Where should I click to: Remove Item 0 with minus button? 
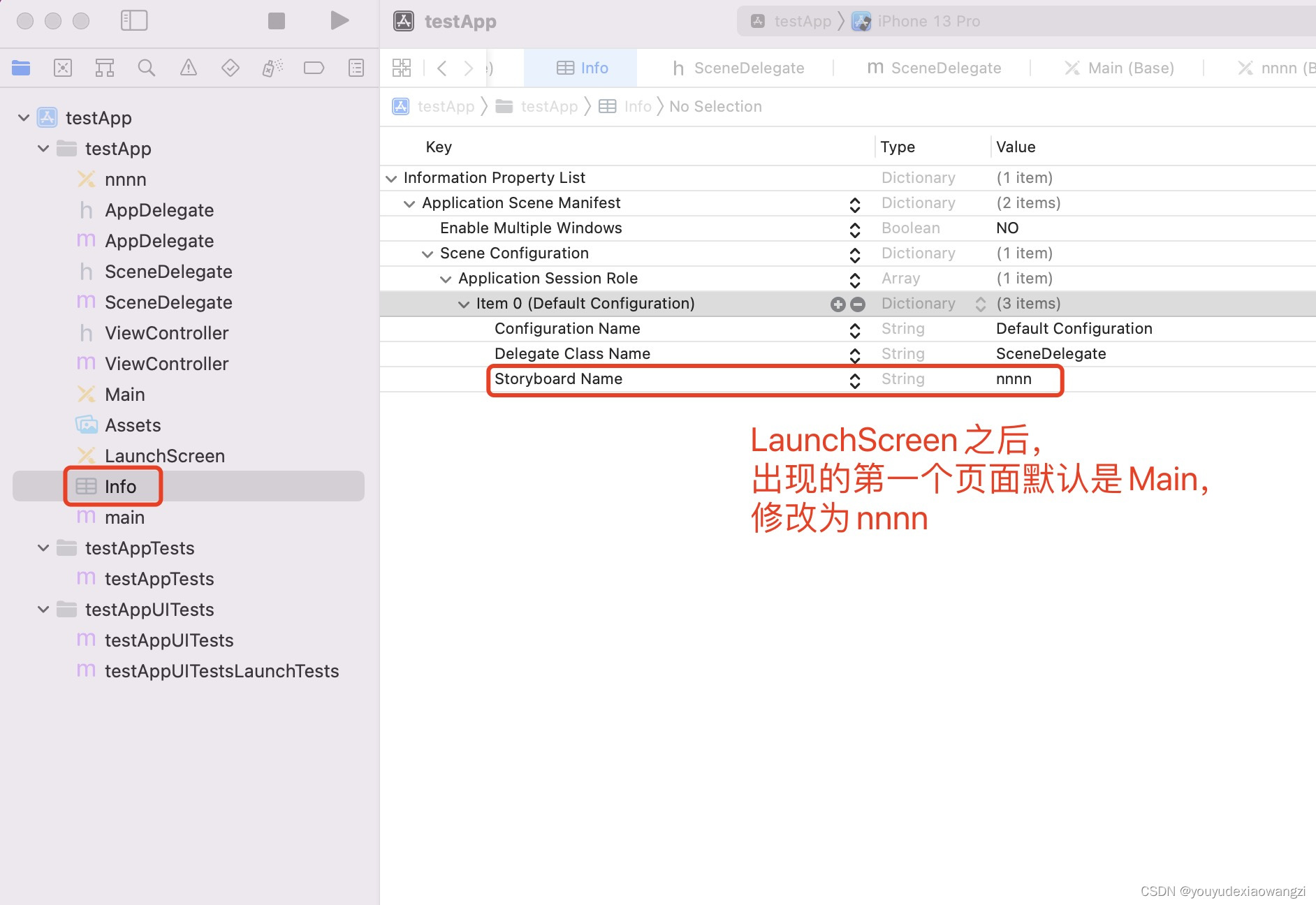tap(858, 304)
